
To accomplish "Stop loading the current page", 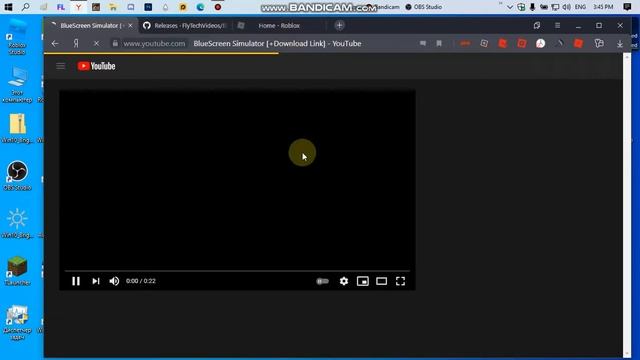I will 96,44.
